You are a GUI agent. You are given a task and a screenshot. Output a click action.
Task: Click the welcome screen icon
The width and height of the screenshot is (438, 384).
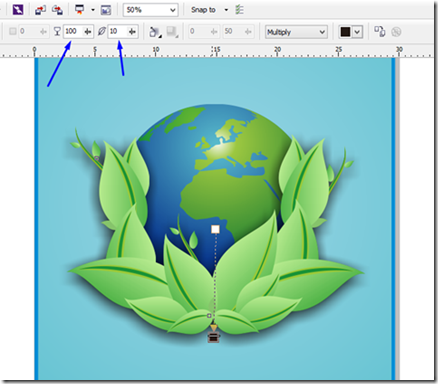pyautogui.click(x=106, y=10)
